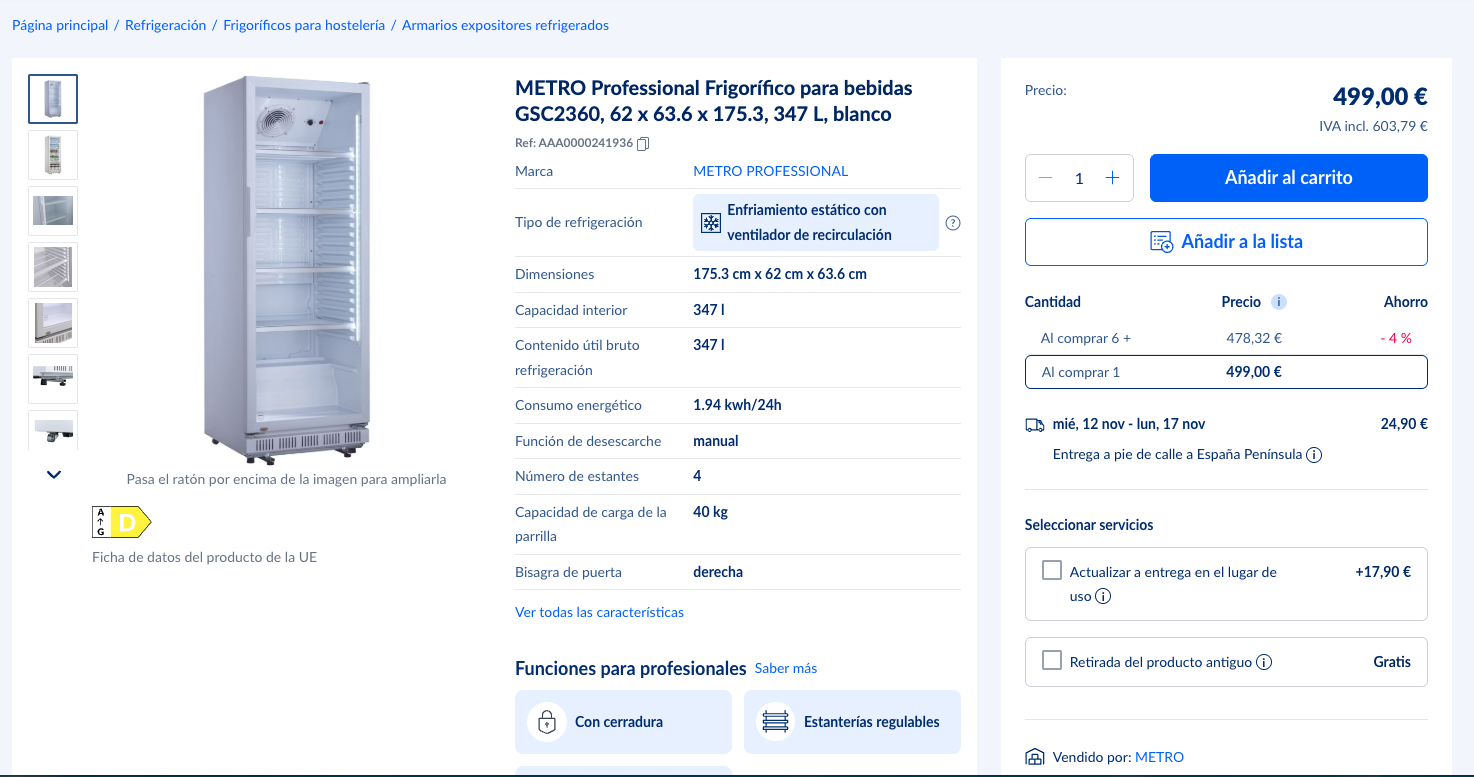The width and height of the screenshot is (1474, 777).
Task: Click the Enfriamiento estático refrigeration badge
Action: point(816,223)
